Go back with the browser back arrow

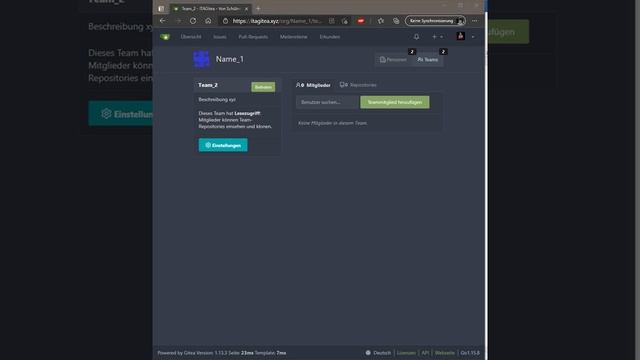pyautogui.click(x=163, y=21)
